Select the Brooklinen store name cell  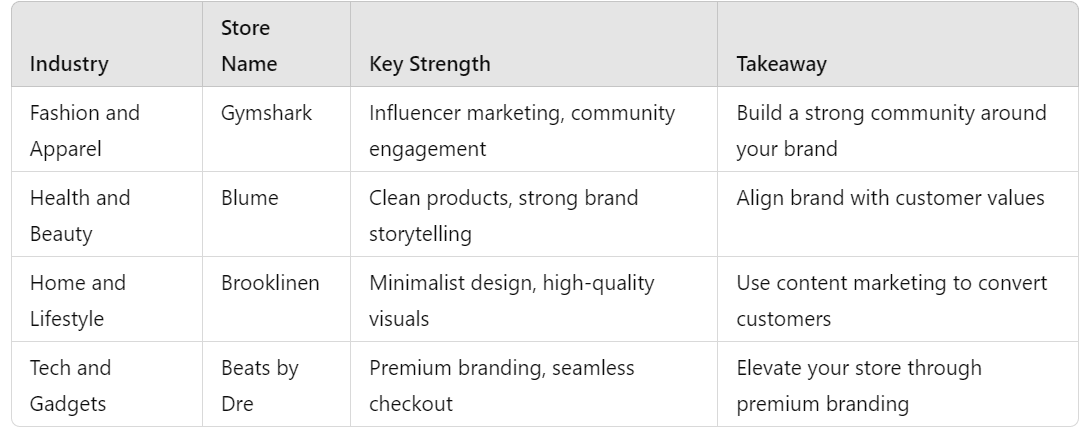coord(270,283)
